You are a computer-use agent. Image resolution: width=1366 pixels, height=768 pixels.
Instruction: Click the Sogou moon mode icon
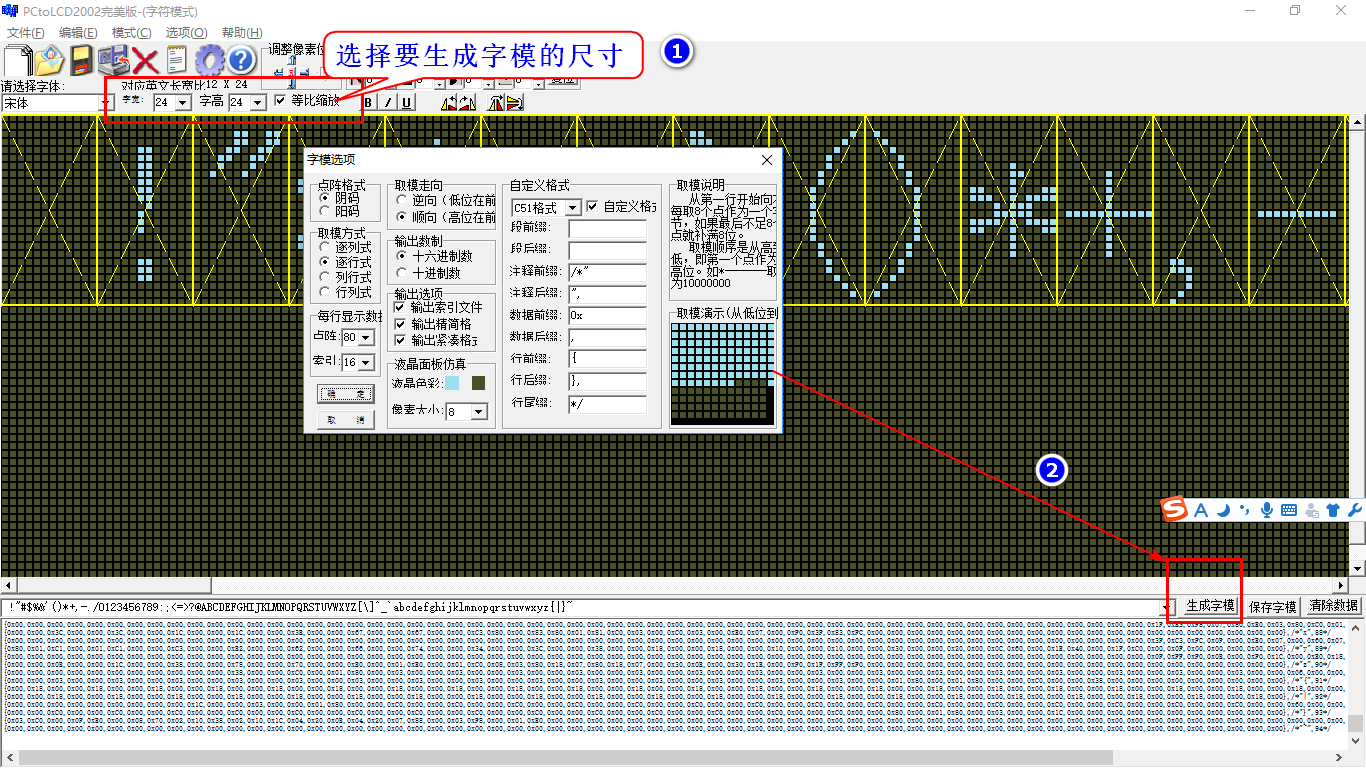click(1223, 510)
